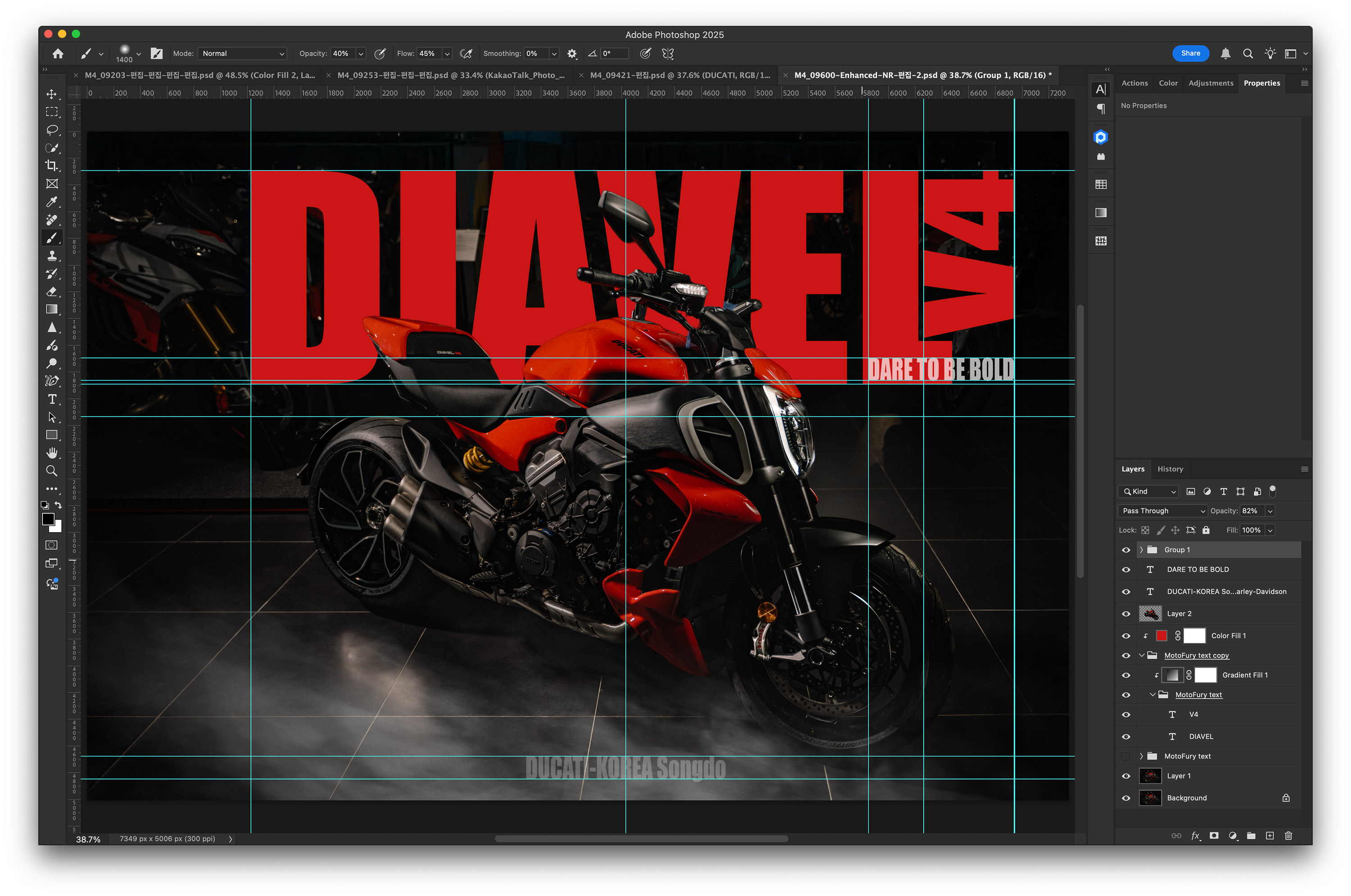Open notifications bell icon
This screenshot has height=896, width=1351.
click(1226, 54)
